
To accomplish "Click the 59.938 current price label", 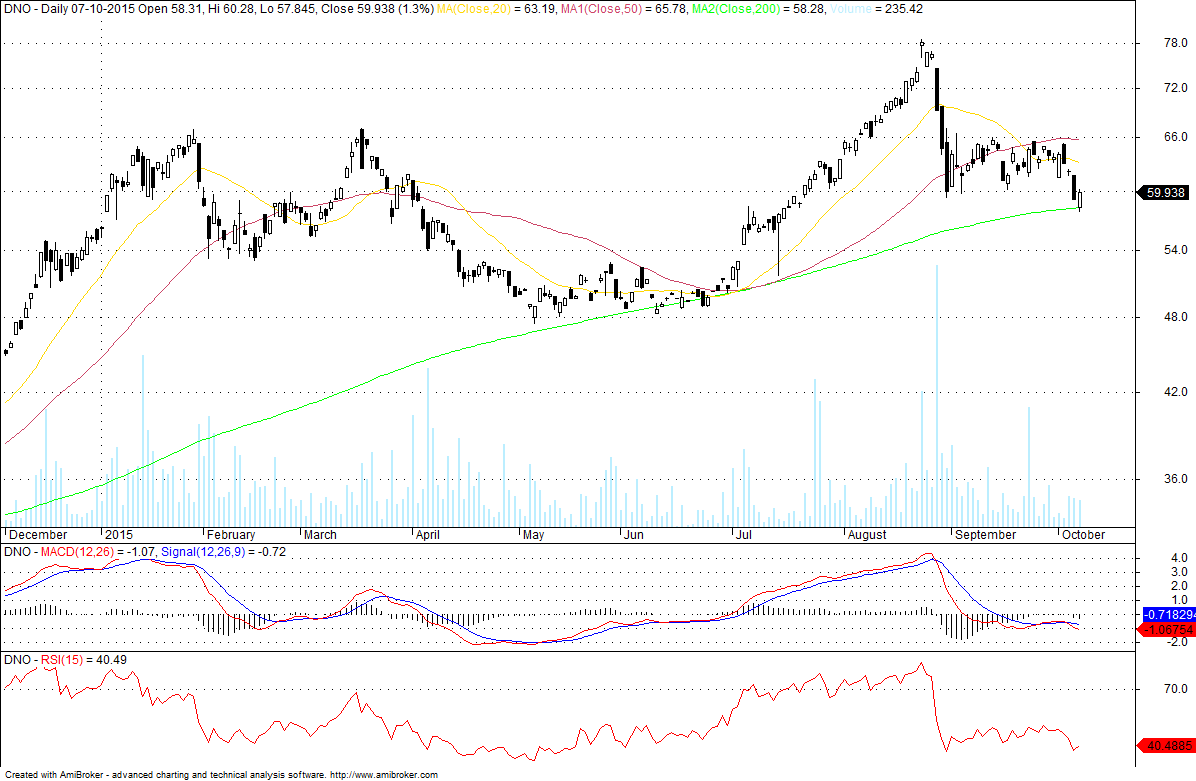I will [x=1165, y=192].
